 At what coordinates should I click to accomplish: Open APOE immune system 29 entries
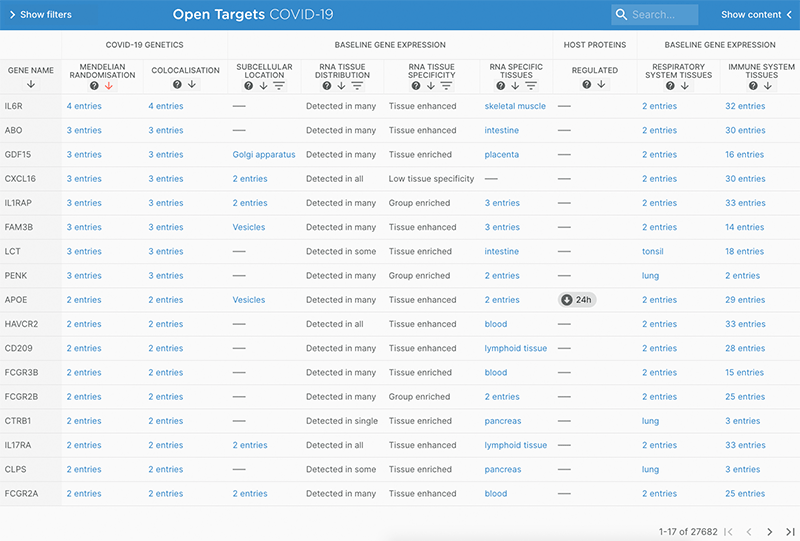pos(745,300)
